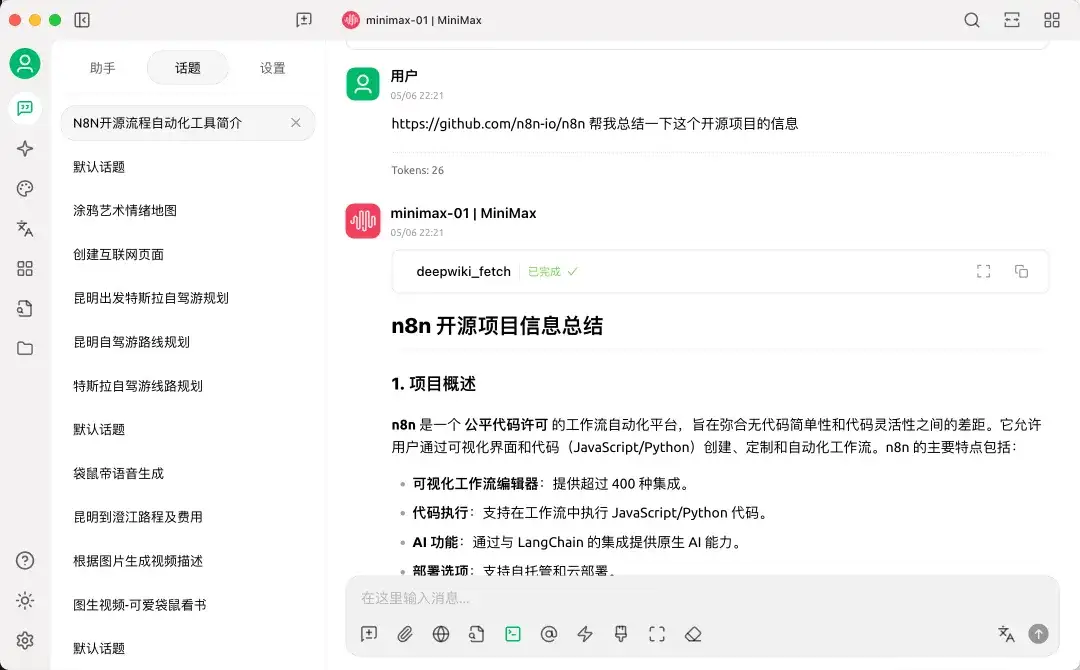The width and height of the screenshot is (1080, 670).
Task: Toggle theme sun icon in sidebar
Action: click(x=25, y=600)
